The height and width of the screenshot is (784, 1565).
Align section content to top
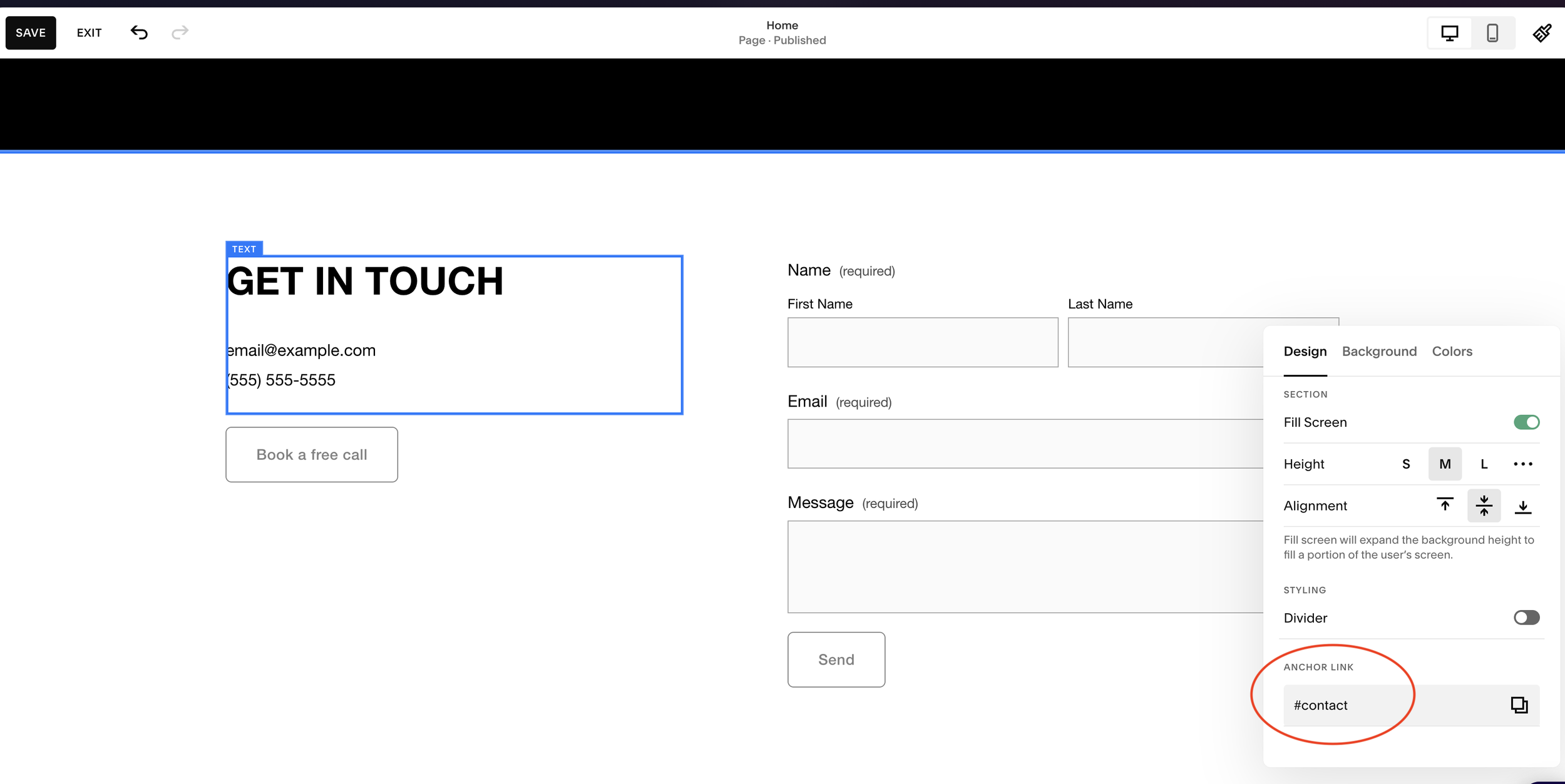(x=1445, y=505)
